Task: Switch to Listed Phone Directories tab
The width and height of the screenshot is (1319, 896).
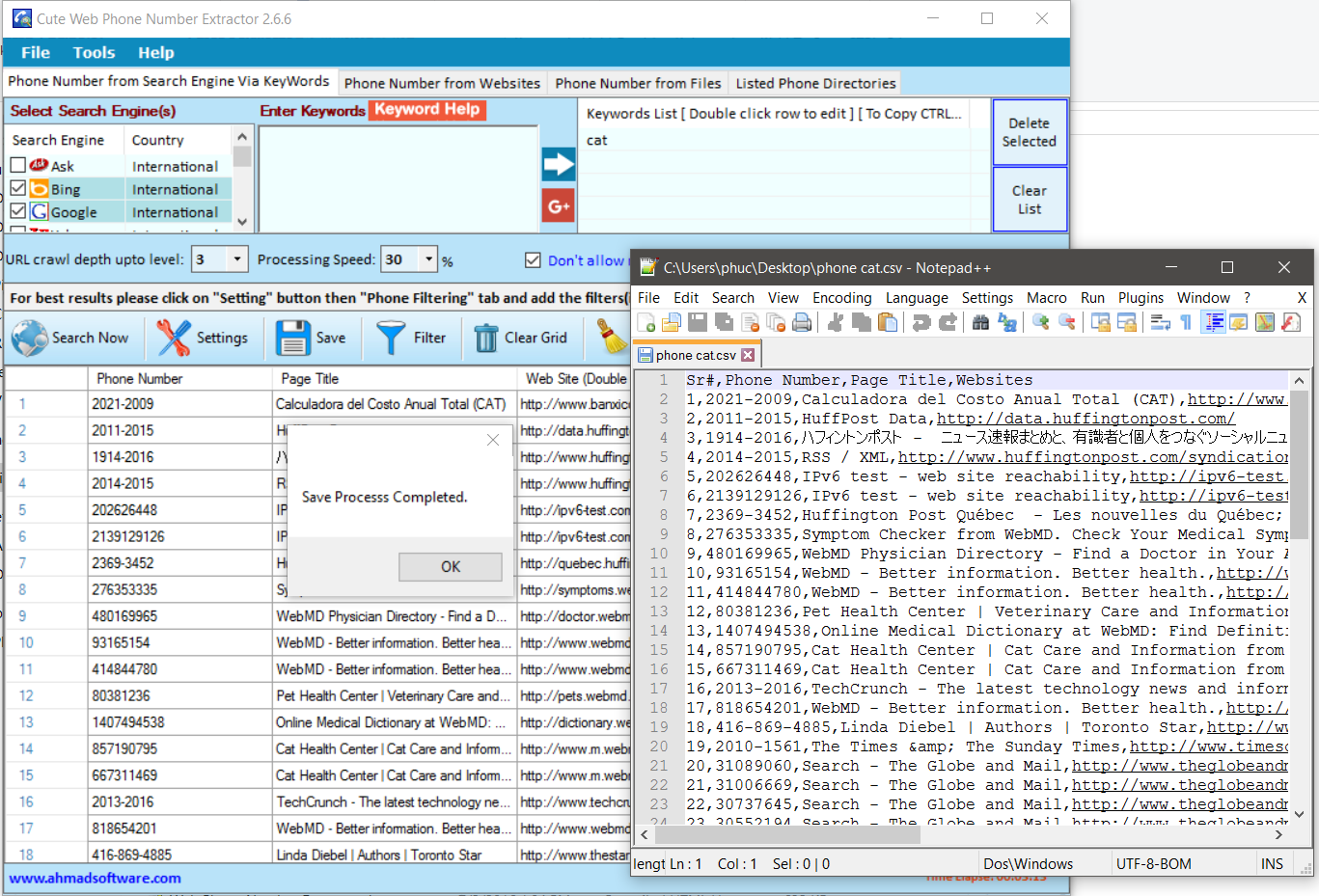Action: click(x=815, y=83)
